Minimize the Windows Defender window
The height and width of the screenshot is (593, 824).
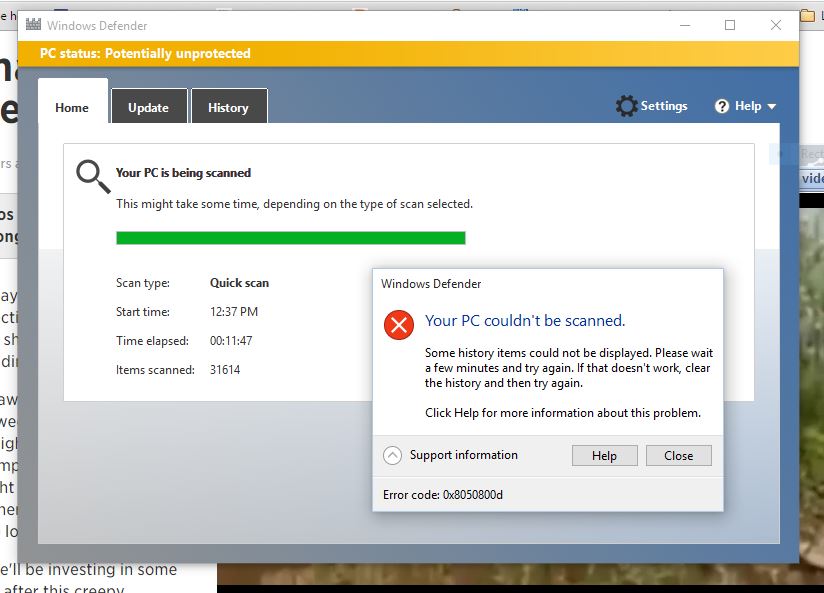coord(685,25)
